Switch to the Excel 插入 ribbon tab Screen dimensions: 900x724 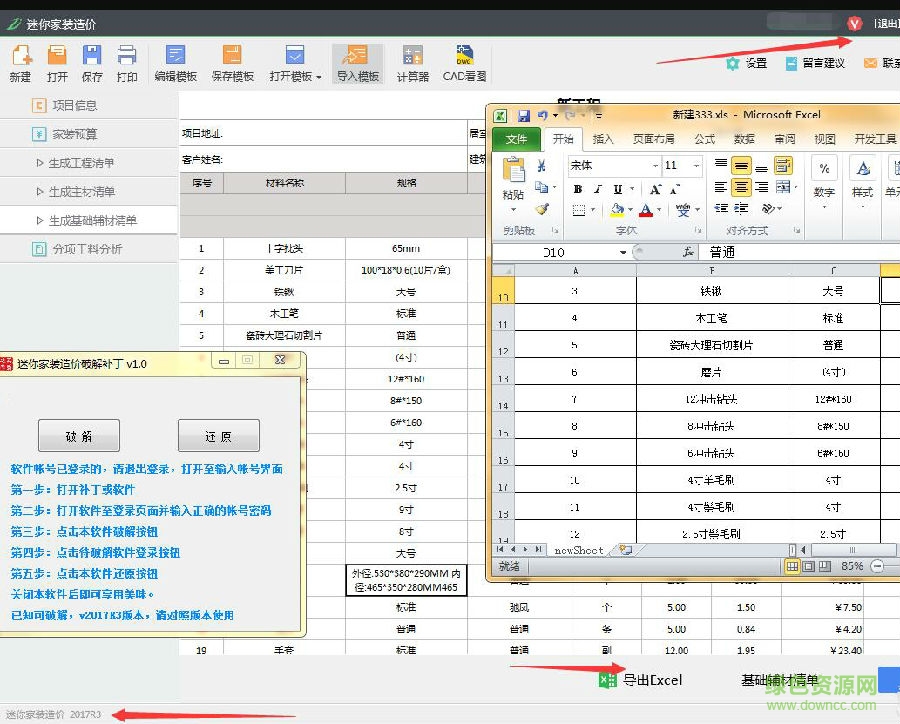[602, 140]
